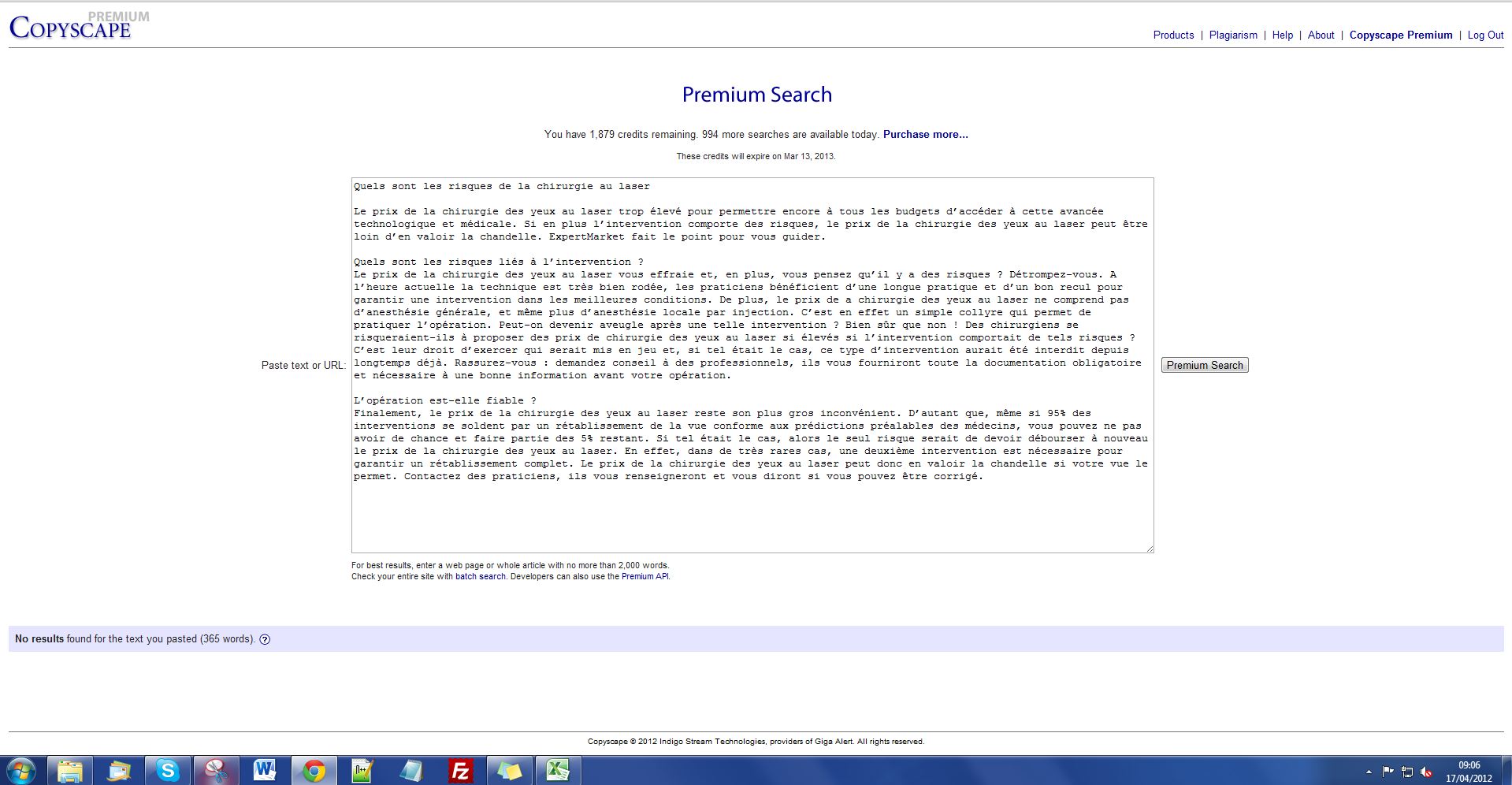Open Skype from the taskbar
This screenshot has width=1512, height=785.
click(x=167, y=770)
